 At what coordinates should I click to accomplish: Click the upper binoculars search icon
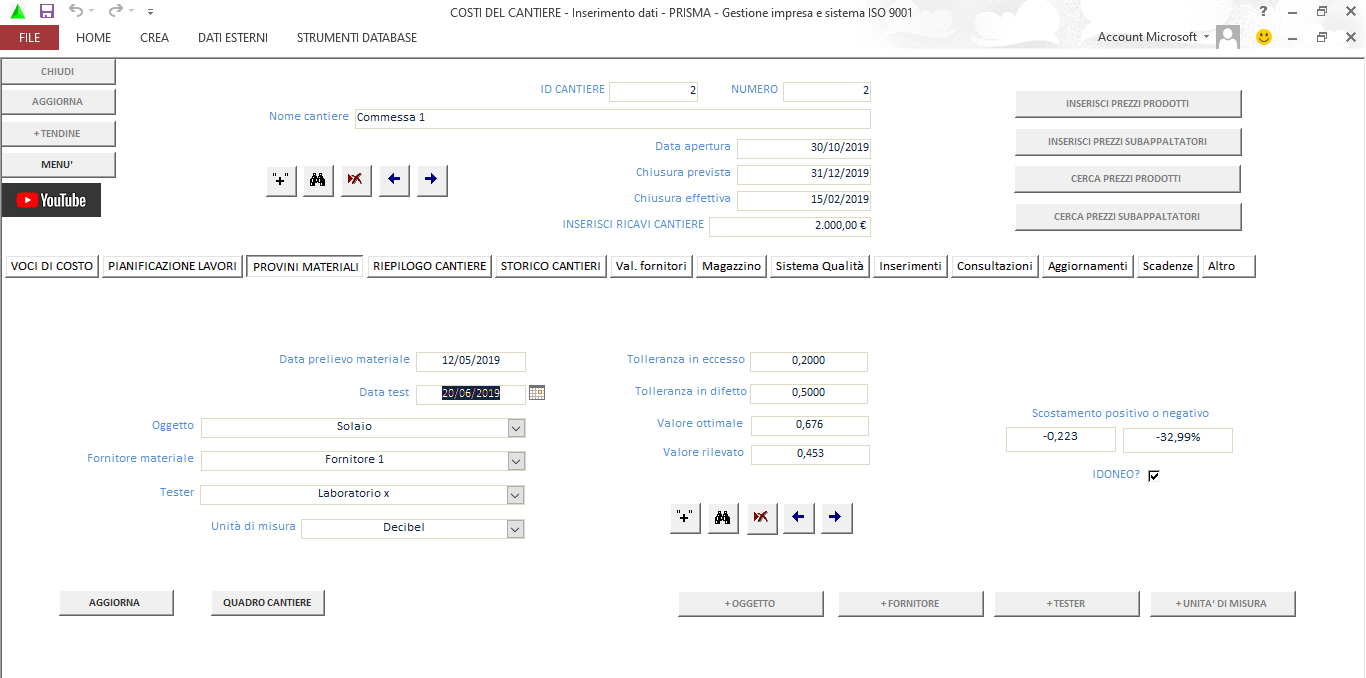click(x=318, y=180)
